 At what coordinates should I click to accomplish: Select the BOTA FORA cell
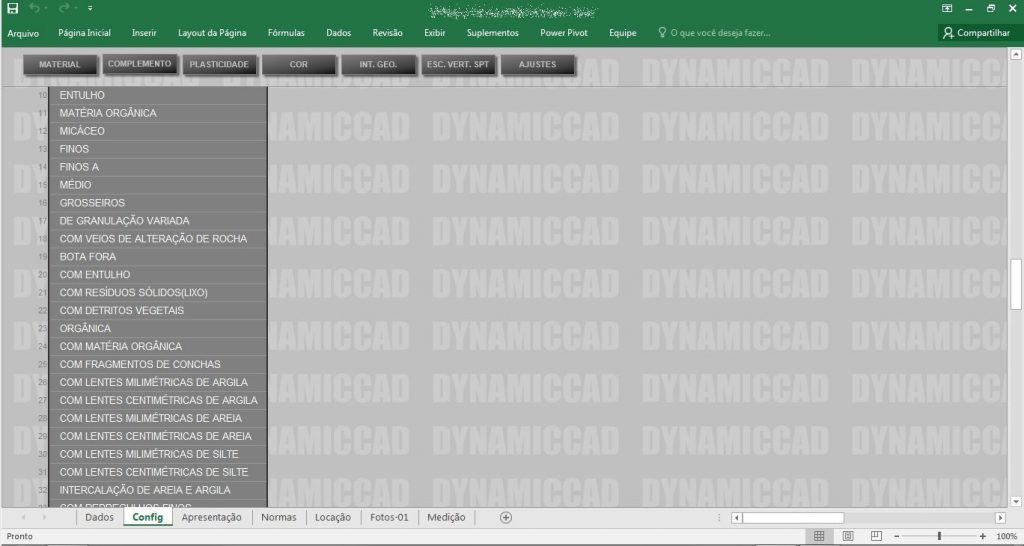click(x=158, y=257)
